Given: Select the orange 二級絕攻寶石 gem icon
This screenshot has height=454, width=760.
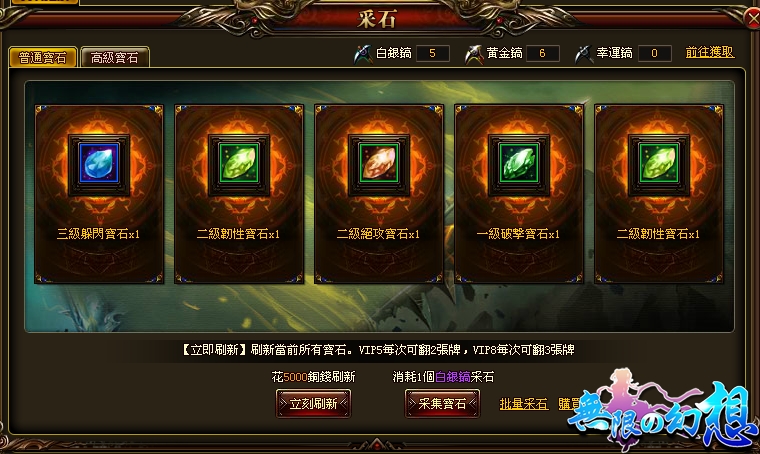Looking at the screenshot, I should pyautogui.click(x=379, y=164).
